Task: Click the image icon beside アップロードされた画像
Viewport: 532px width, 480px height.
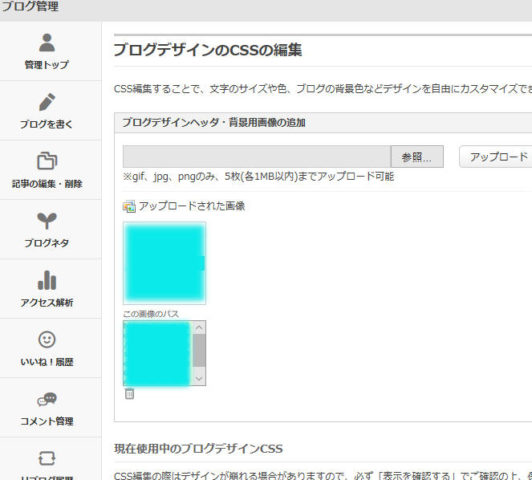Action: (129, 206)
